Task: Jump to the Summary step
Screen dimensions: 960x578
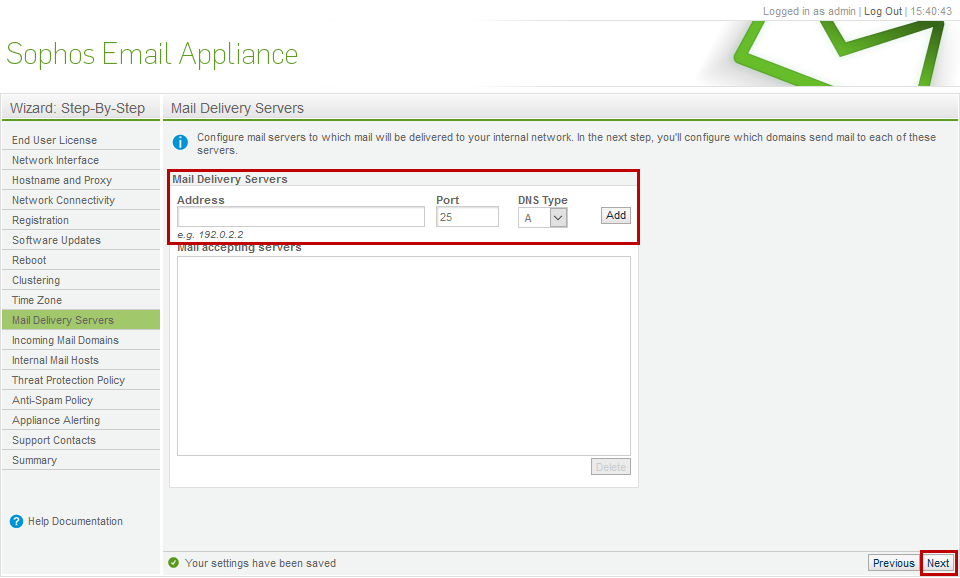Action: coord(81,460)
